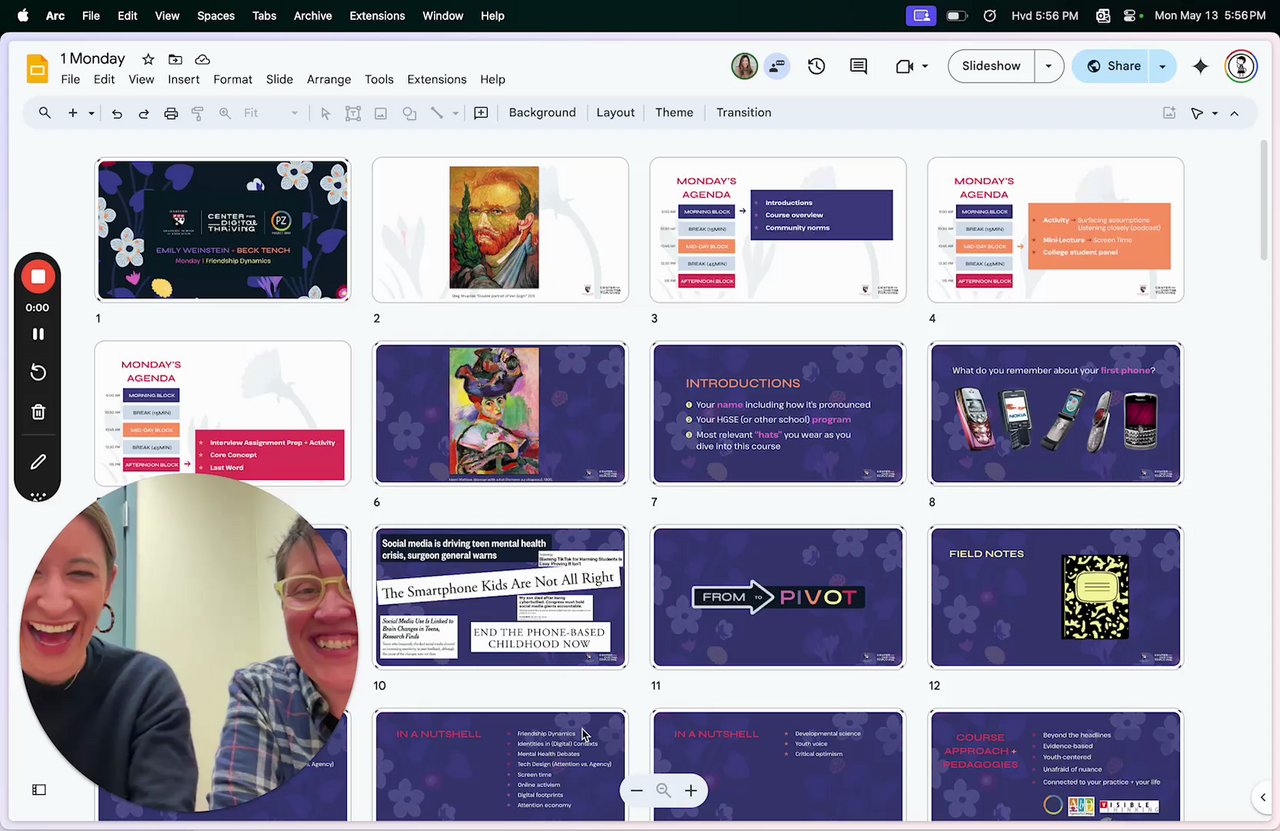Select slide 2 Van Gogh portrait thumbnail
The image size is (1280, 831).
[x=500, y=230]
